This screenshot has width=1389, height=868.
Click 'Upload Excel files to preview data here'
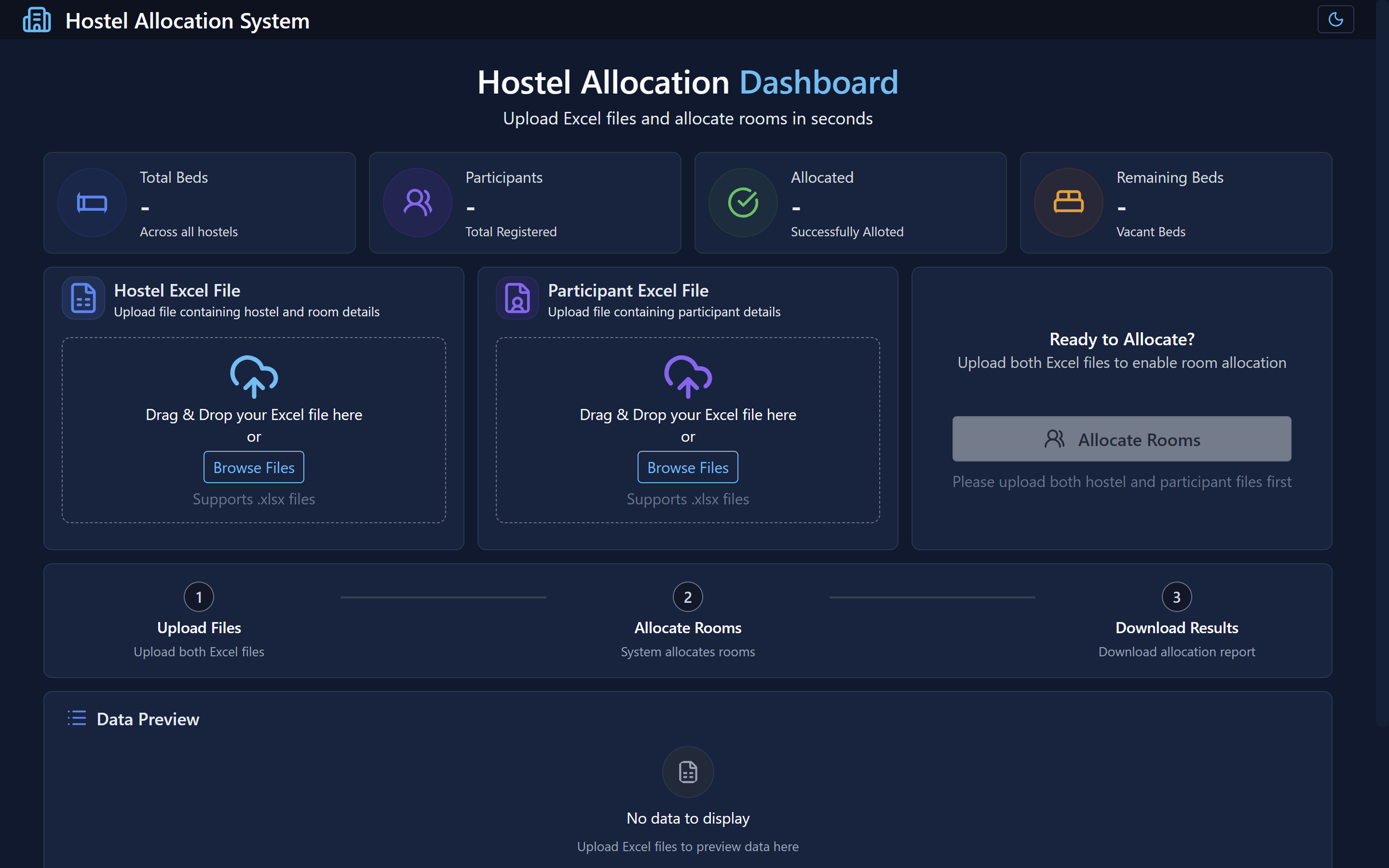688,846
